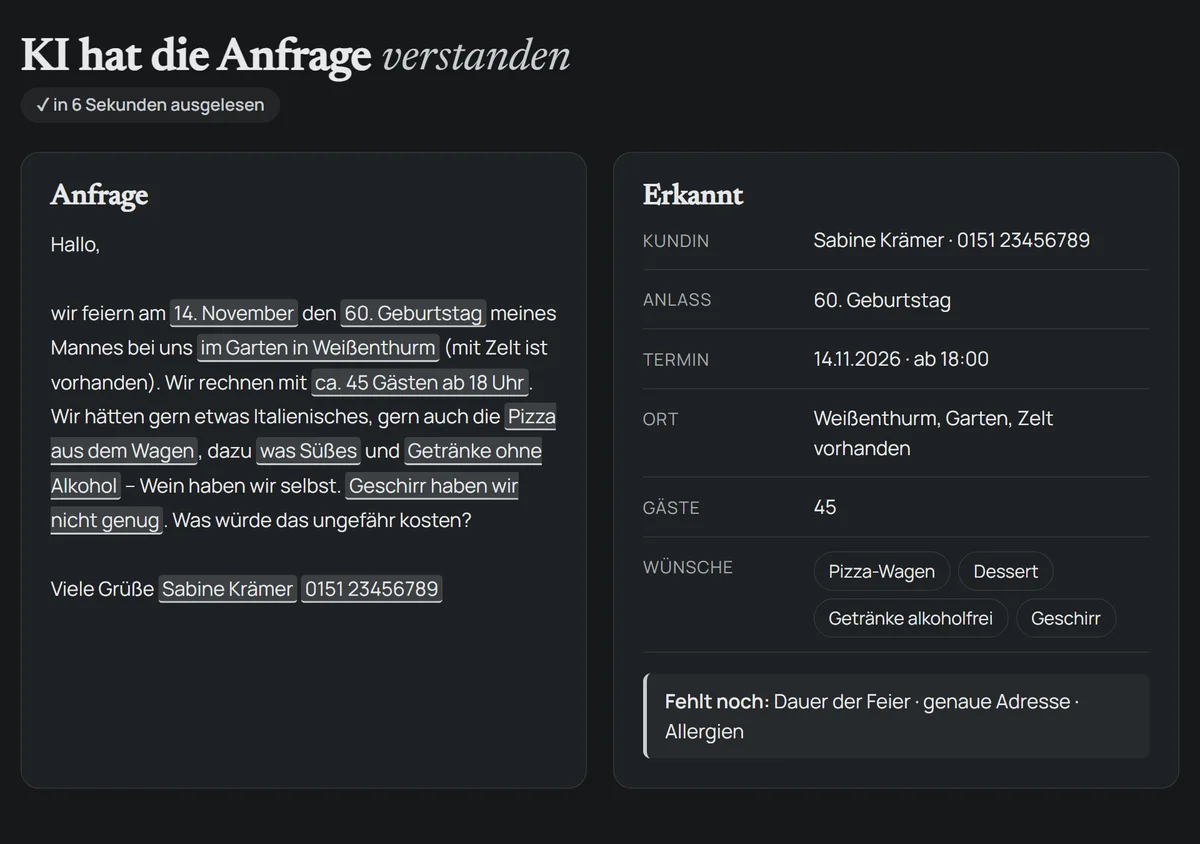Image resolution: width=1200 pixels, height=844 pixels.
Task: Click the 'ANLASS' row label
Action: pos(677,300)
